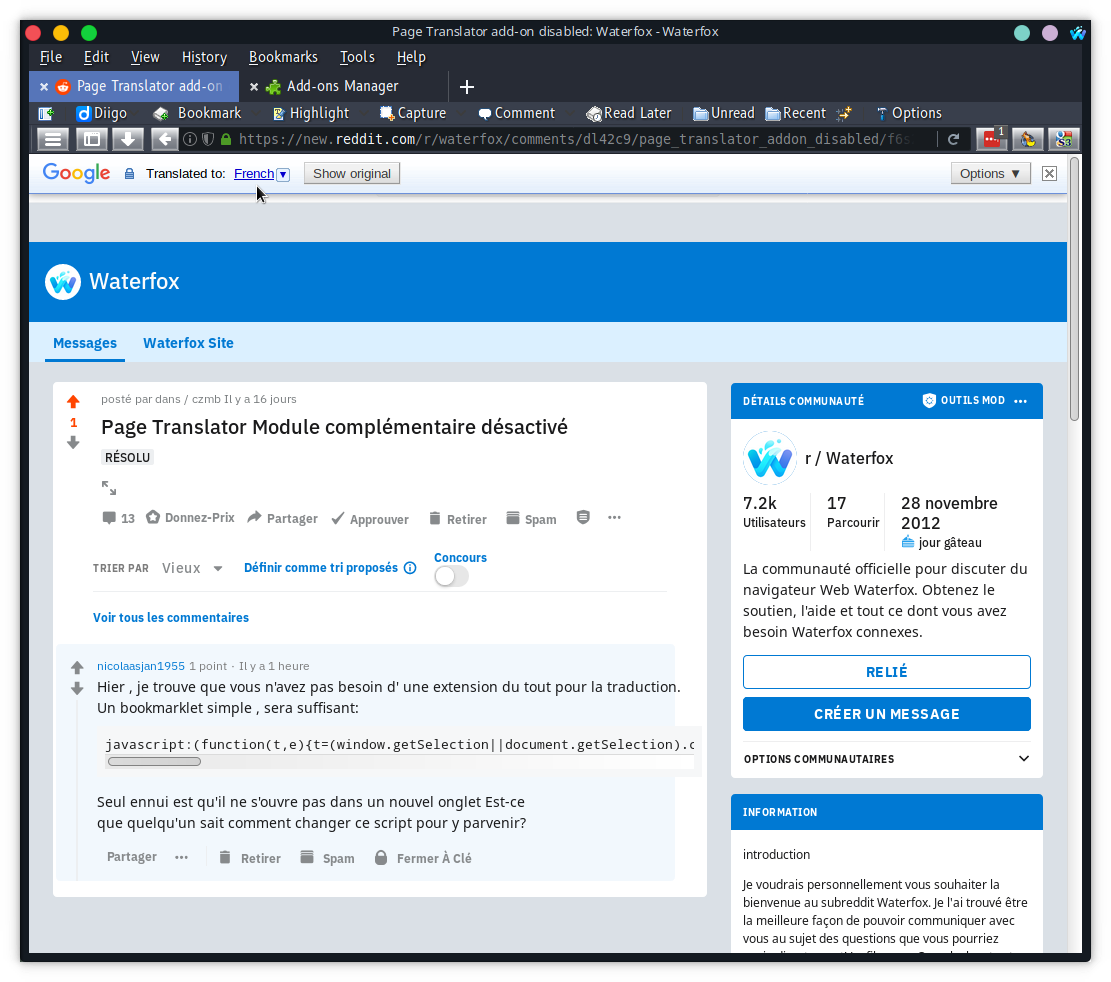The height and width of the screenshot is (982, 1111).
Task: Click the post's shield mod icon
Action: tap(582, 517)
